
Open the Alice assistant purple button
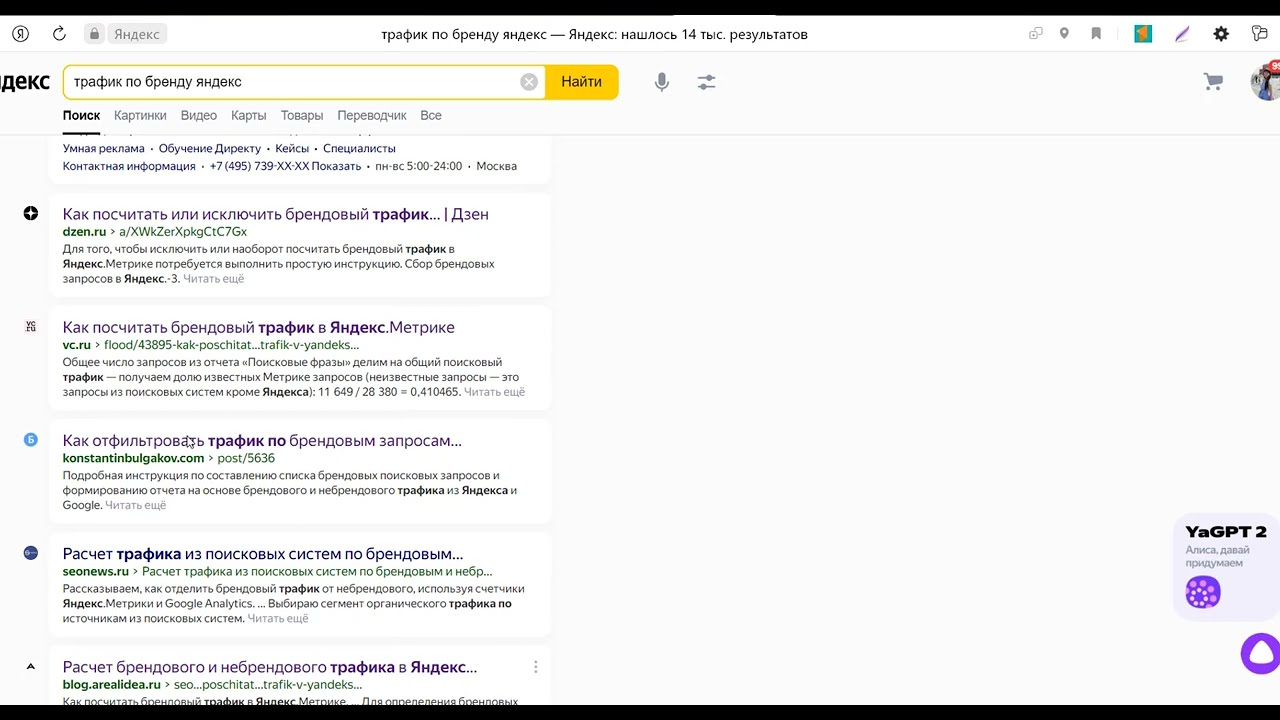pyautogui.click(x=1261, y=653)
